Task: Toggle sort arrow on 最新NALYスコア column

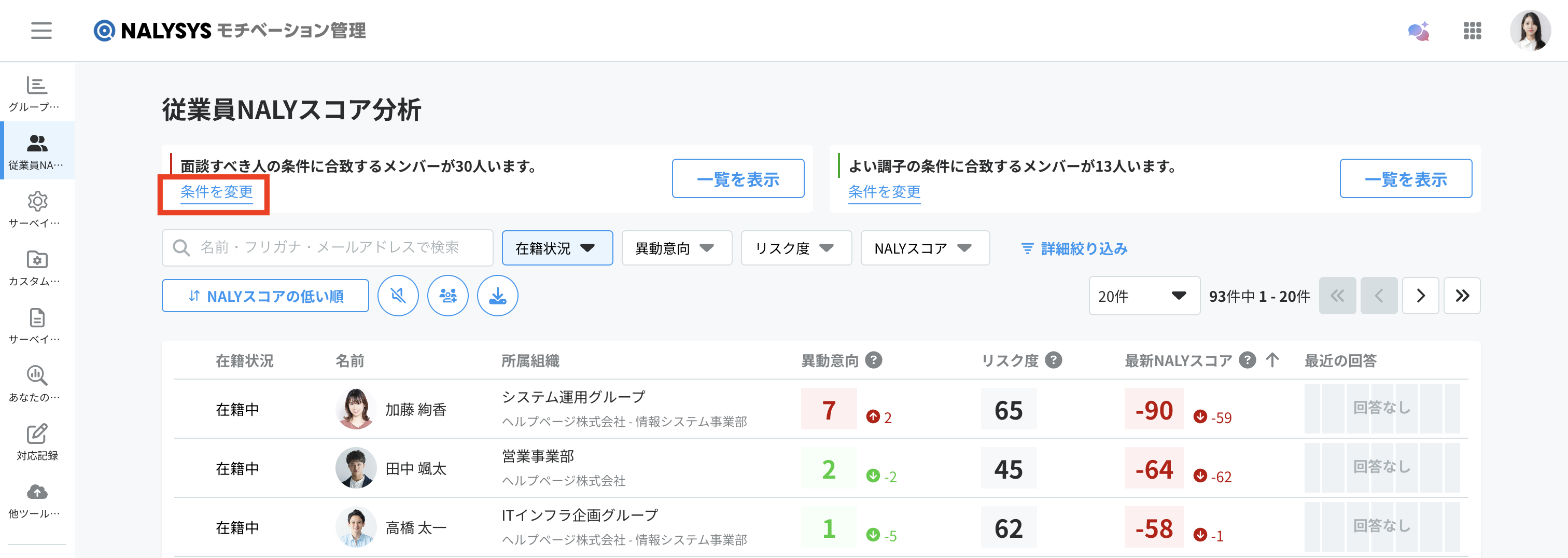Action: coord(1272,360)
